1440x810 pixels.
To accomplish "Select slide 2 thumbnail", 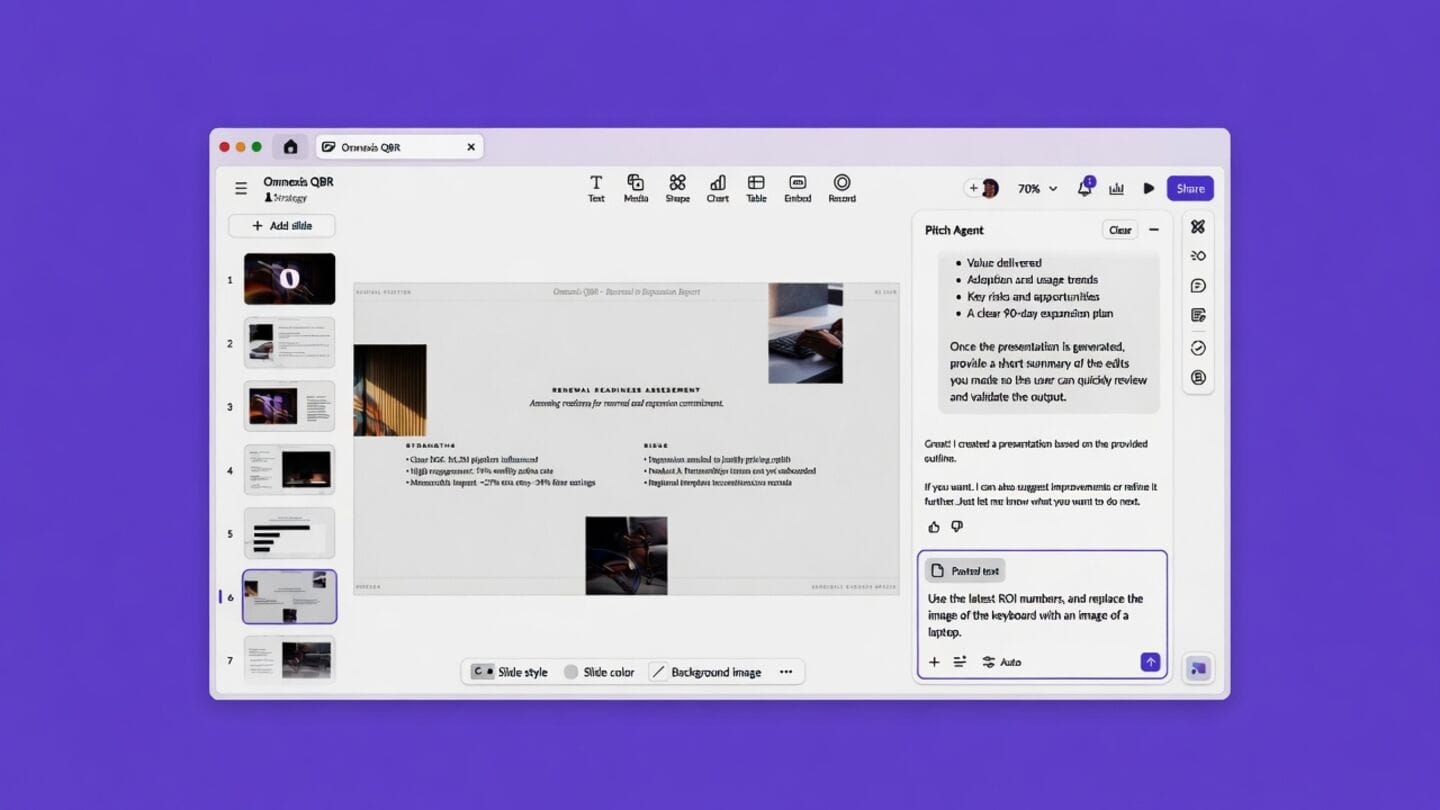I will click(289, 343).
